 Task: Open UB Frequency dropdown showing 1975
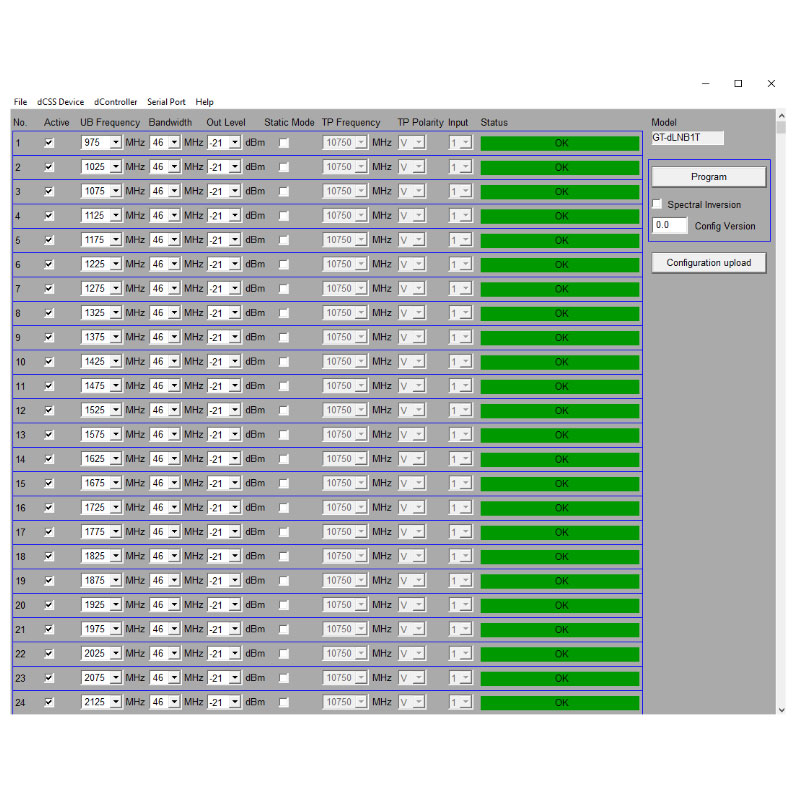tap(116, 630)
